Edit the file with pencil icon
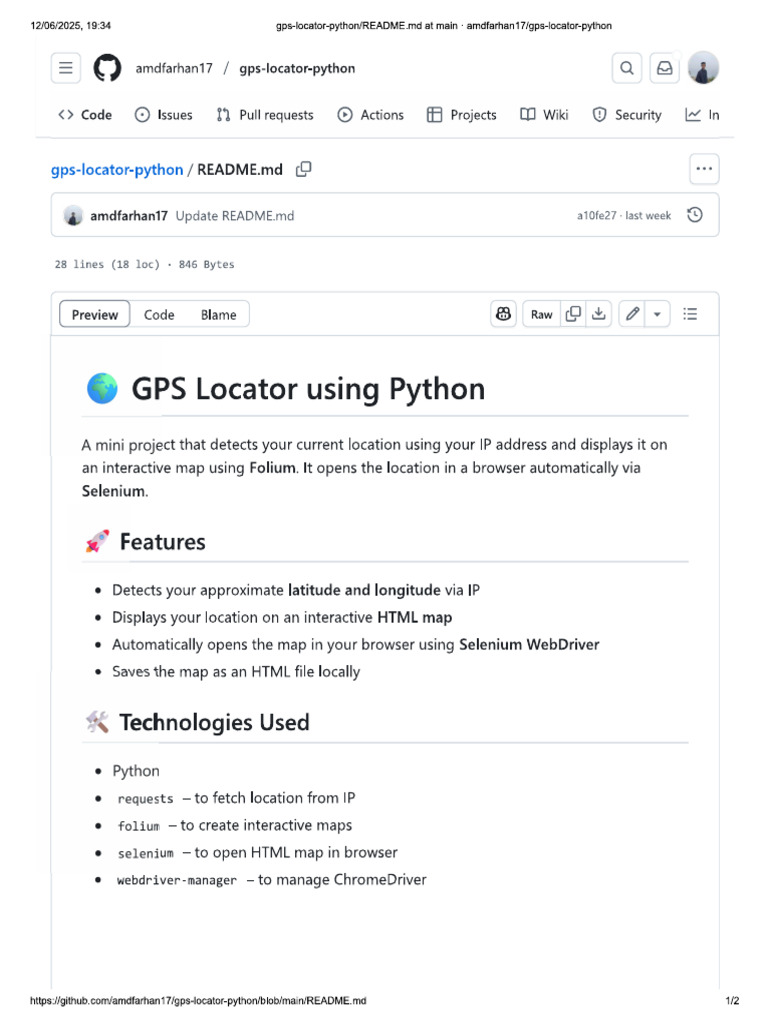Image resolution: width=768 pixels, height=1024 pixels. [x=632, y=314]
